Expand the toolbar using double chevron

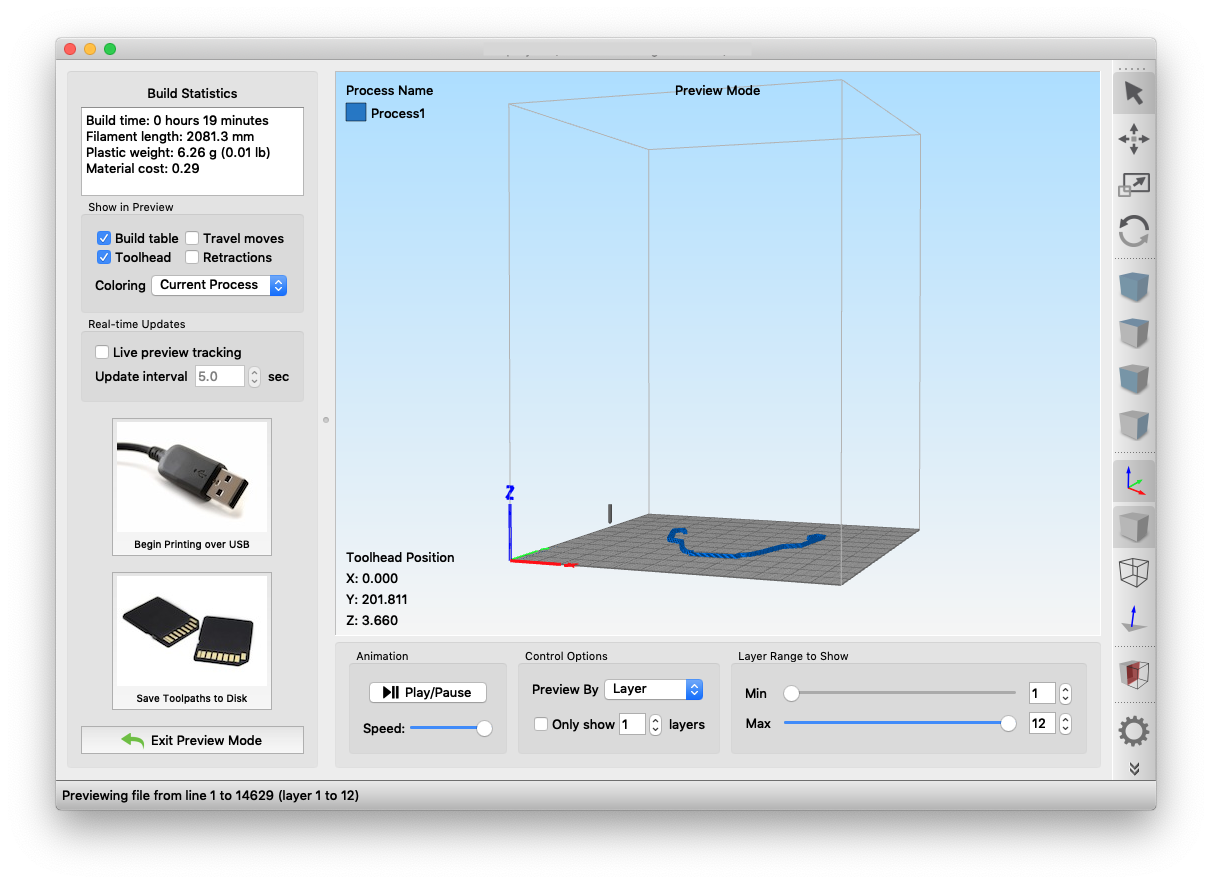point(1133,769)
